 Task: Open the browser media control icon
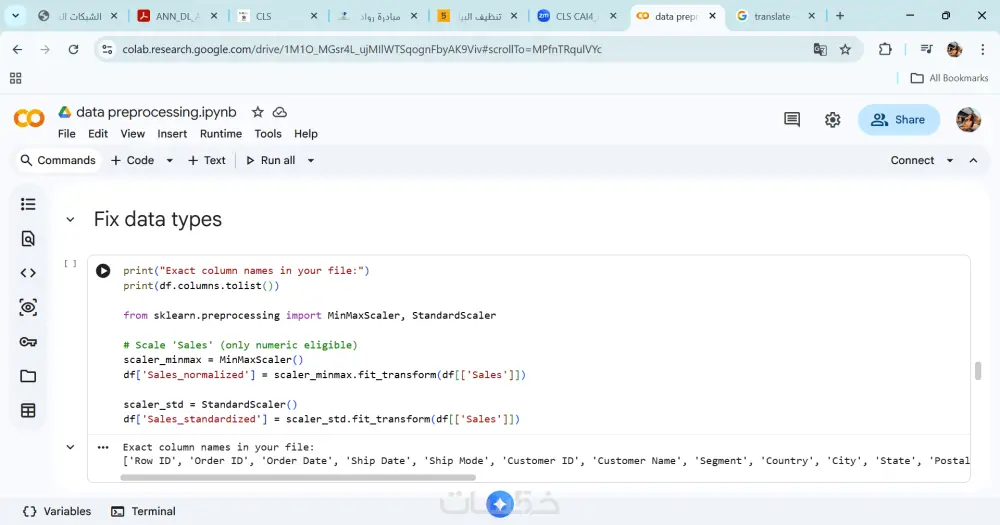927,49
